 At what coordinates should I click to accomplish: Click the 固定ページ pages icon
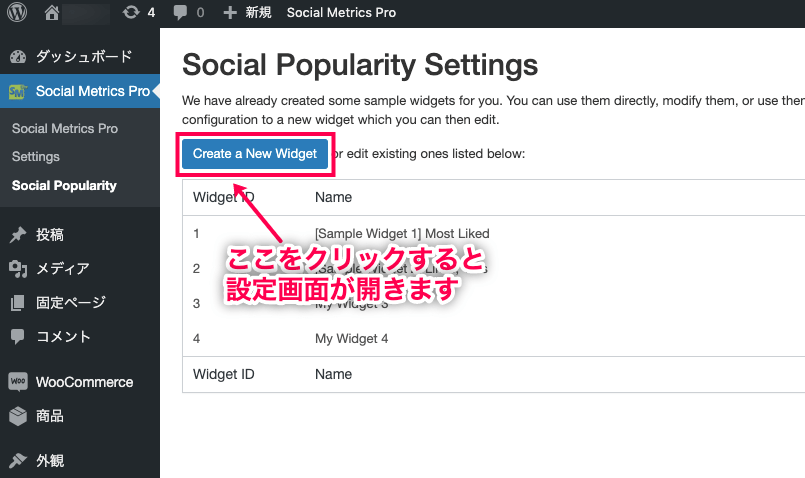[x=17, y=302]
